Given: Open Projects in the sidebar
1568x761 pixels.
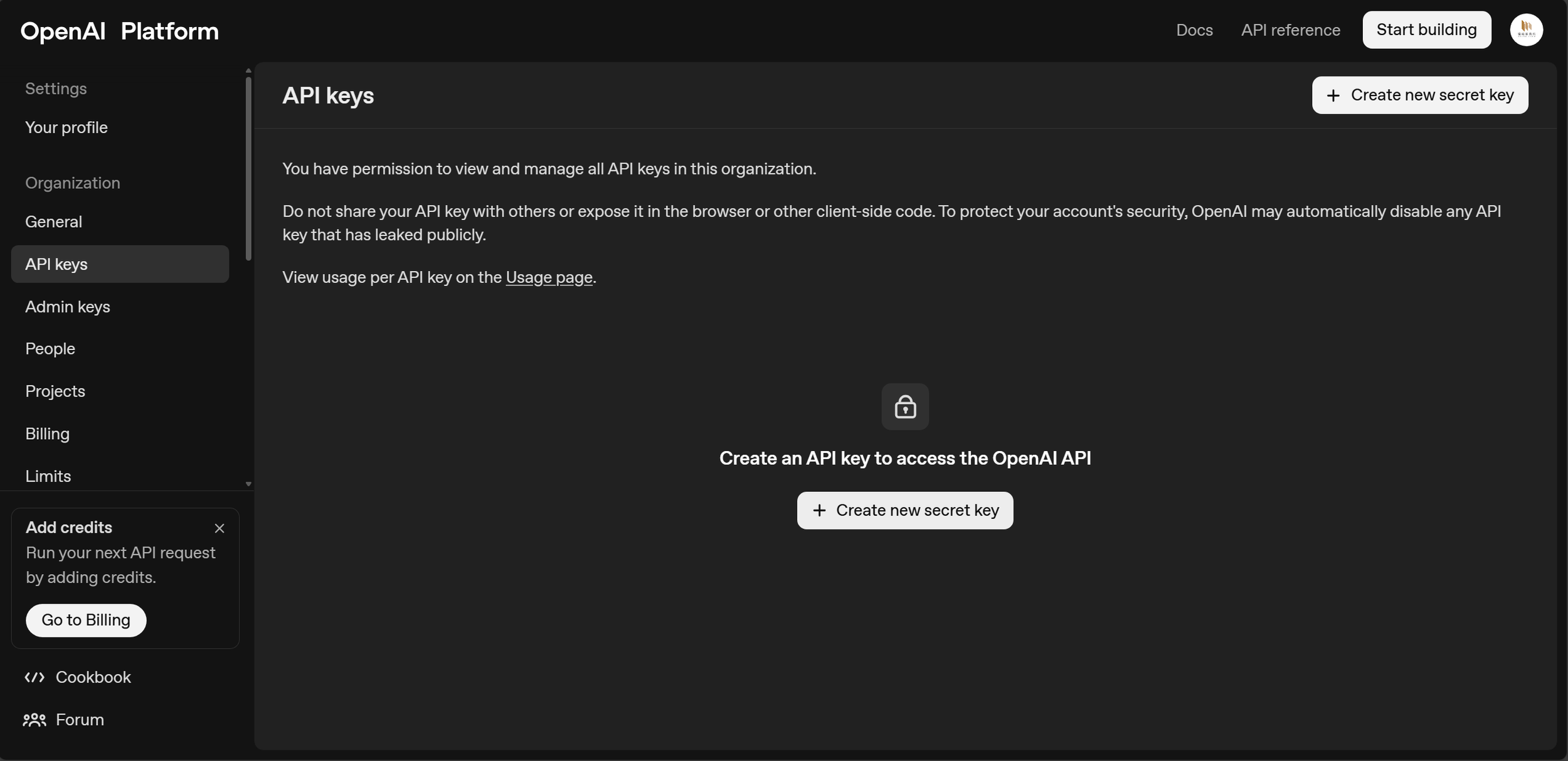Looking at the screenshot, I should [x=55, y=391].
